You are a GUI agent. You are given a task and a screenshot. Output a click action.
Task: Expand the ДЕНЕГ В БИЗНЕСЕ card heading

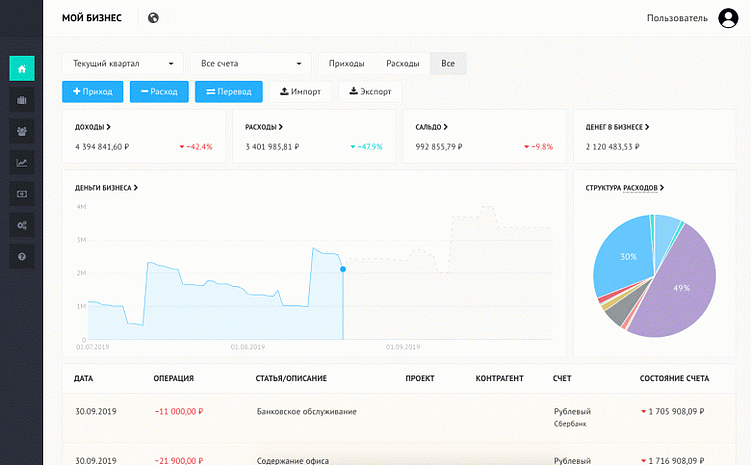[x=617, y=127]
